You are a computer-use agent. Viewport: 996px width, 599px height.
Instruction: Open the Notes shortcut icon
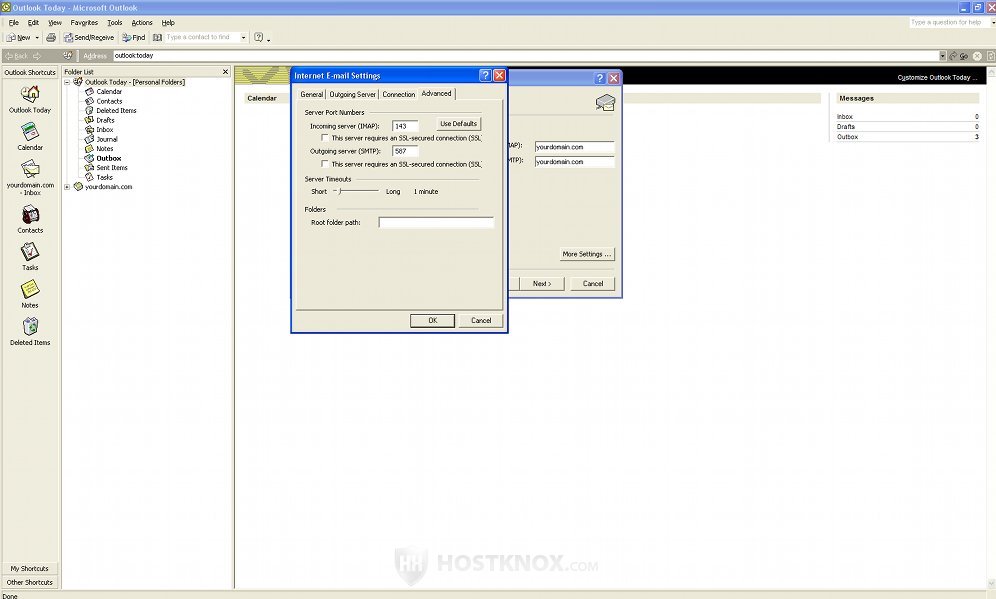click(30, 290)
